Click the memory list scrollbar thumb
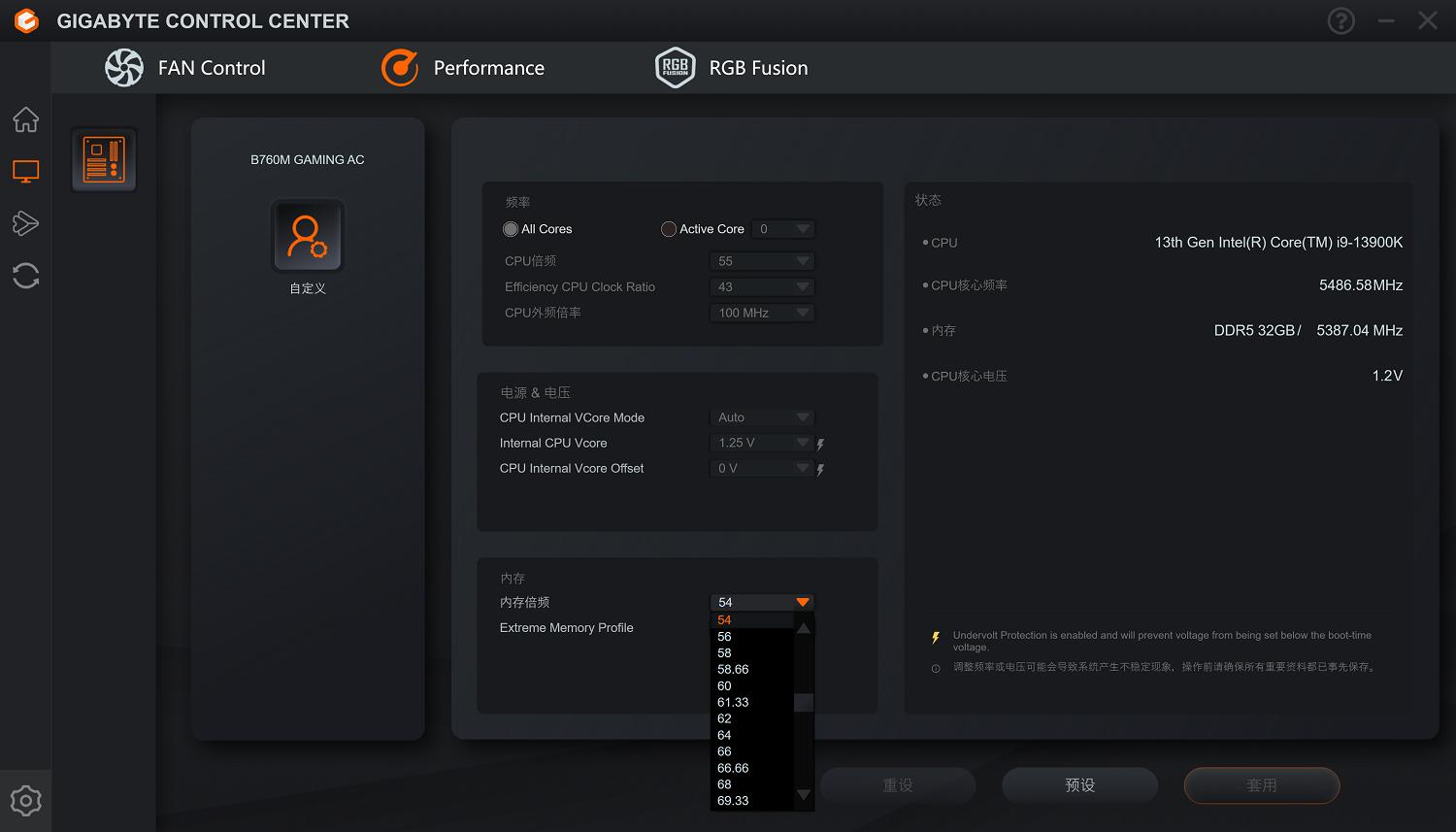Viewport: 1456px width, 832px height. tap(804, 703)
